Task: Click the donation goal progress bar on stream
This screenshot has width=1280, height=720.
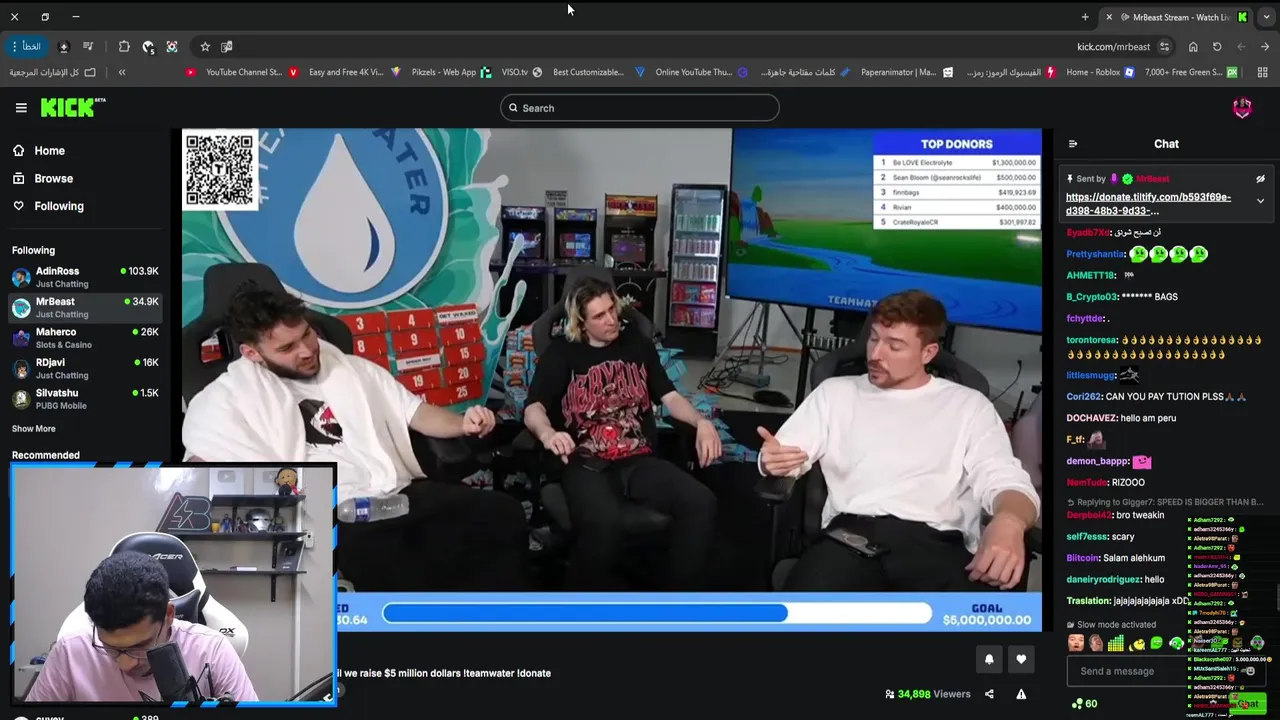Action: (656, 613)
